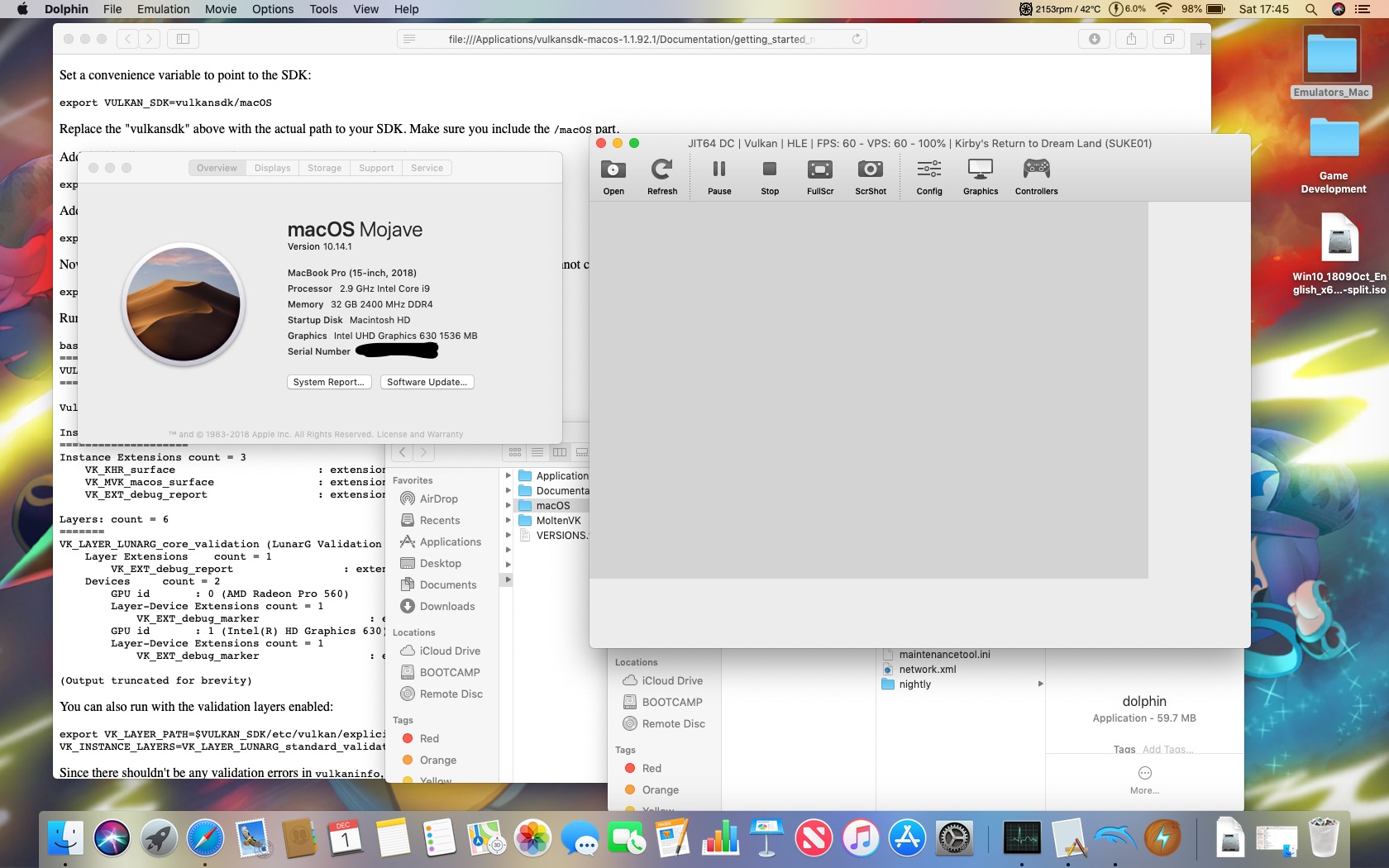Show all tabs in Safari

(1168, 39)
